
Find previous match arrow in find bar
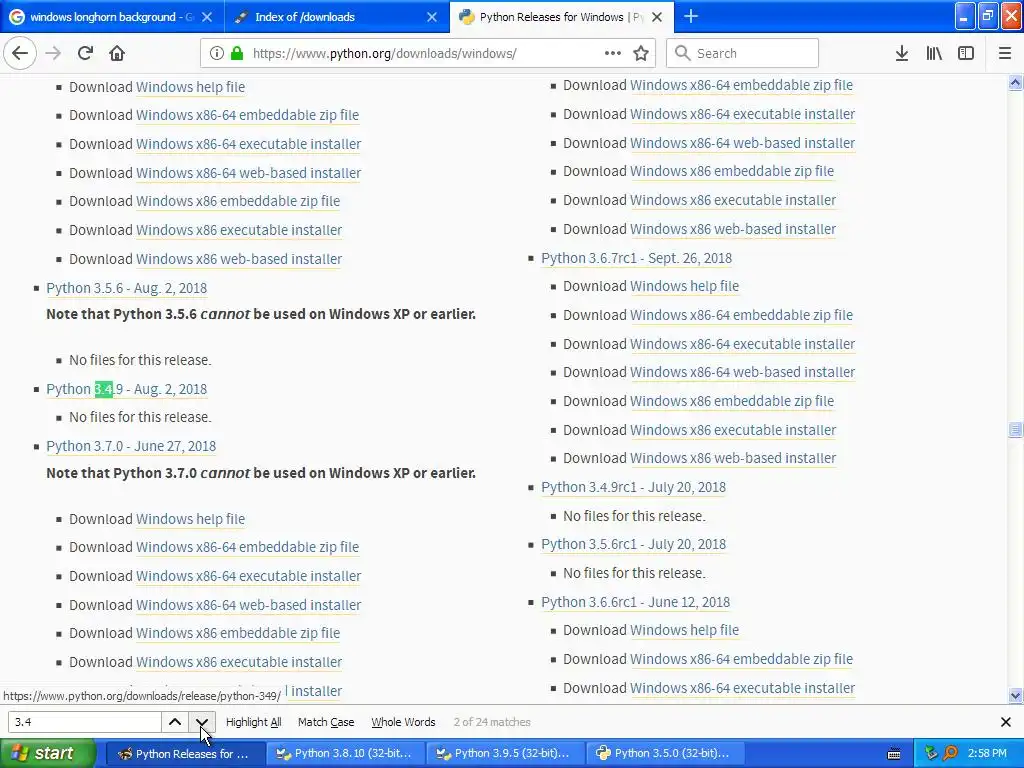click(175, 722)
